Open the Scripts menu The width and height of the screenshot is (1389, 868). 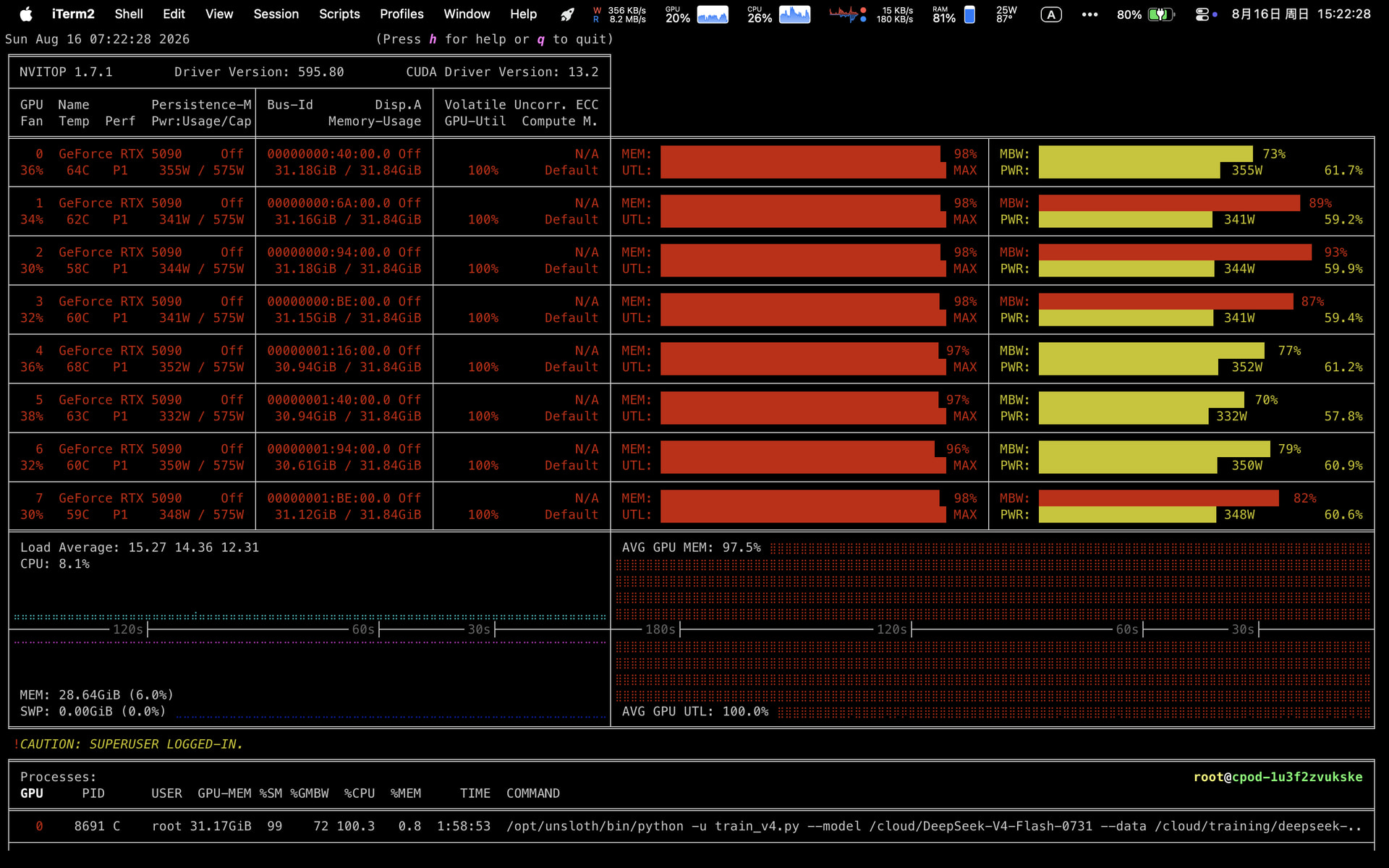(x=339, y=14)
